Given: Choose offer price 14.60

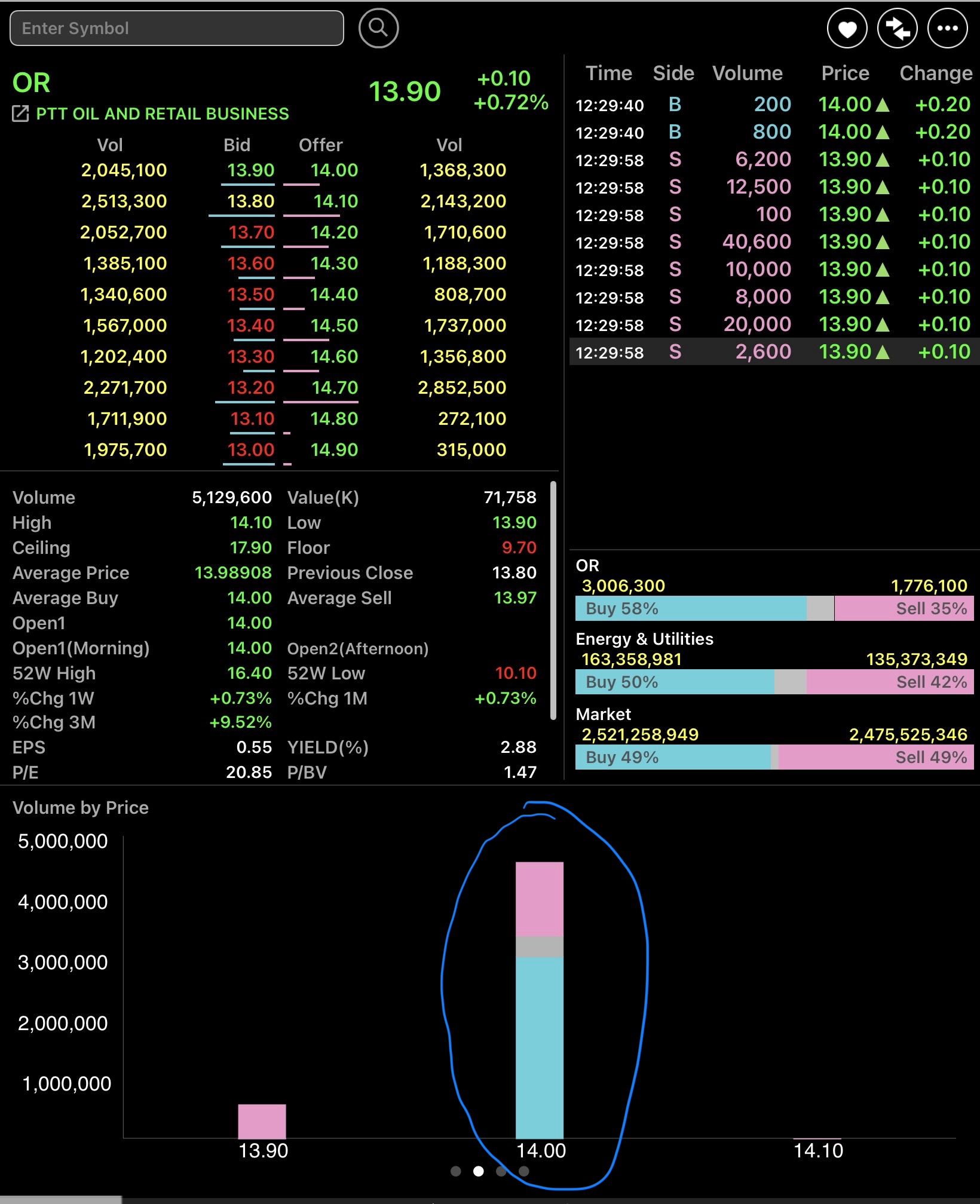Looking at the screenshot, I should coord(334,357).
